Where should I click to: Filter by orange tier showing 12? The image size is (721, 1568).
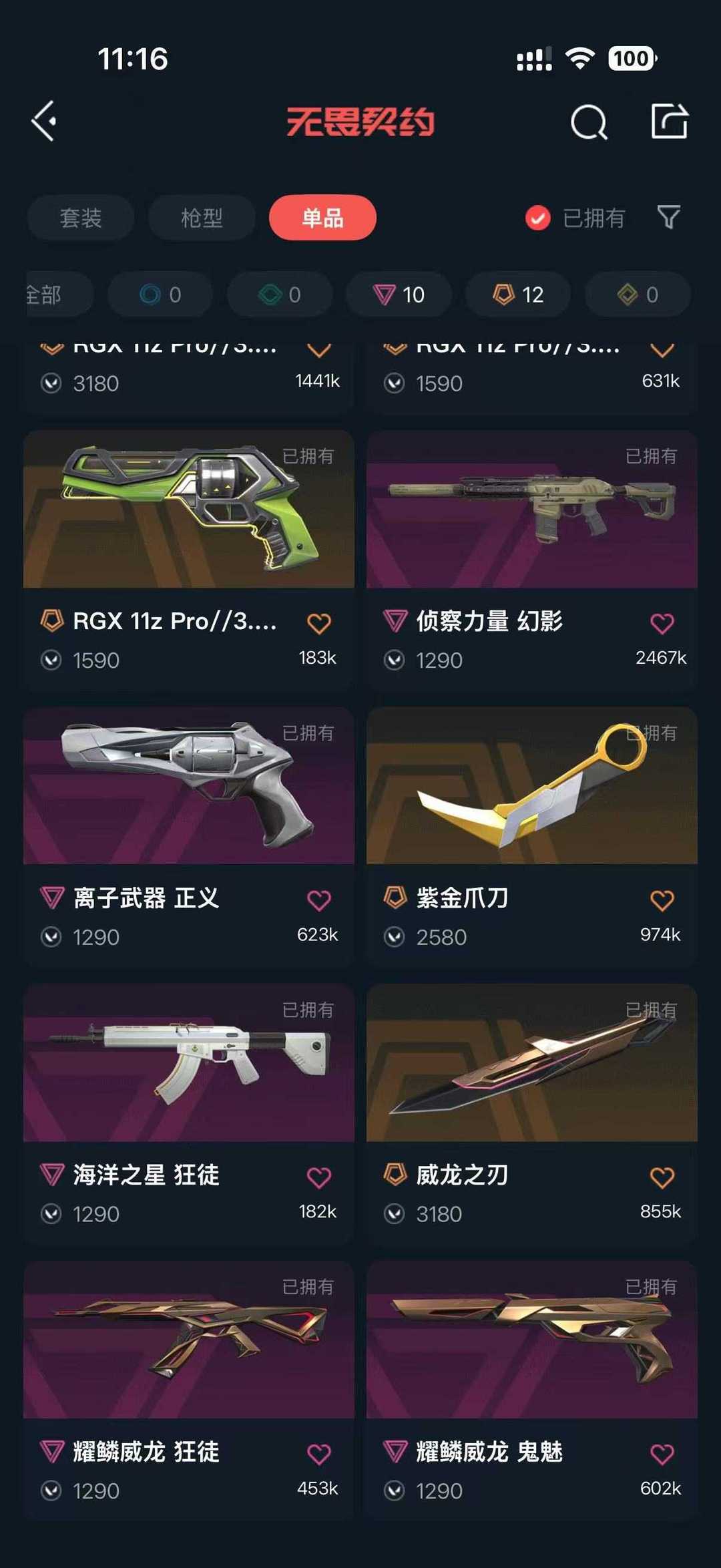pos(518,295)
